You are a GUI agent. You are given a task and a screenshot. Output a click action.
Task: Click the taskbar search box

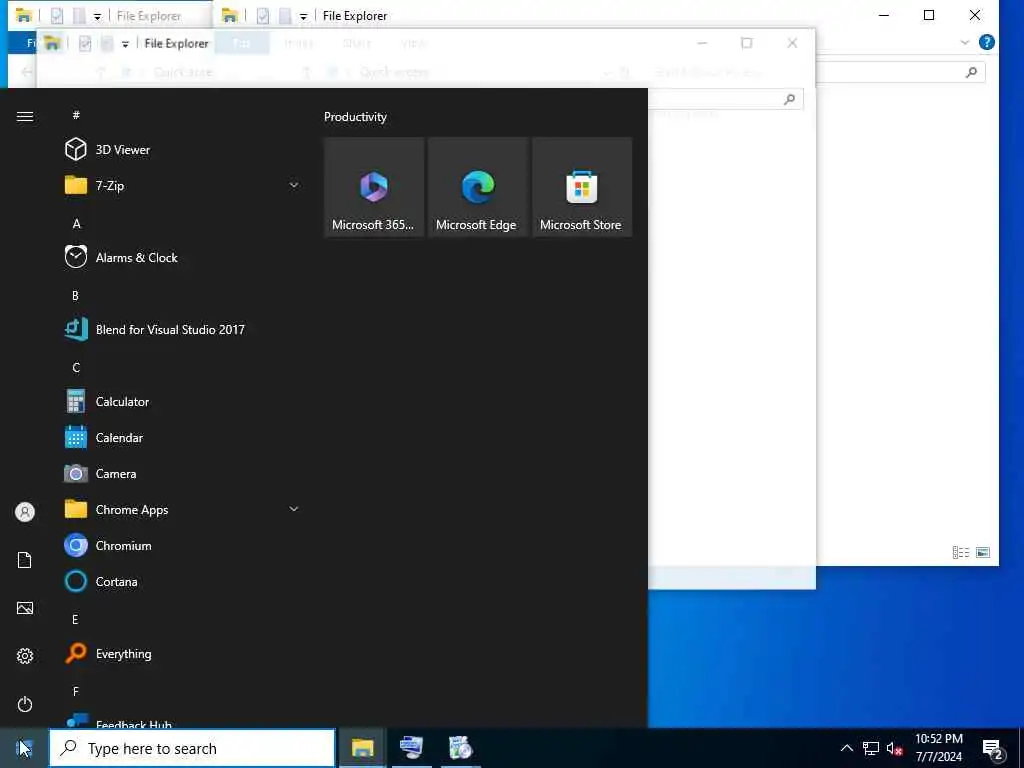click(x=192, y=748)
